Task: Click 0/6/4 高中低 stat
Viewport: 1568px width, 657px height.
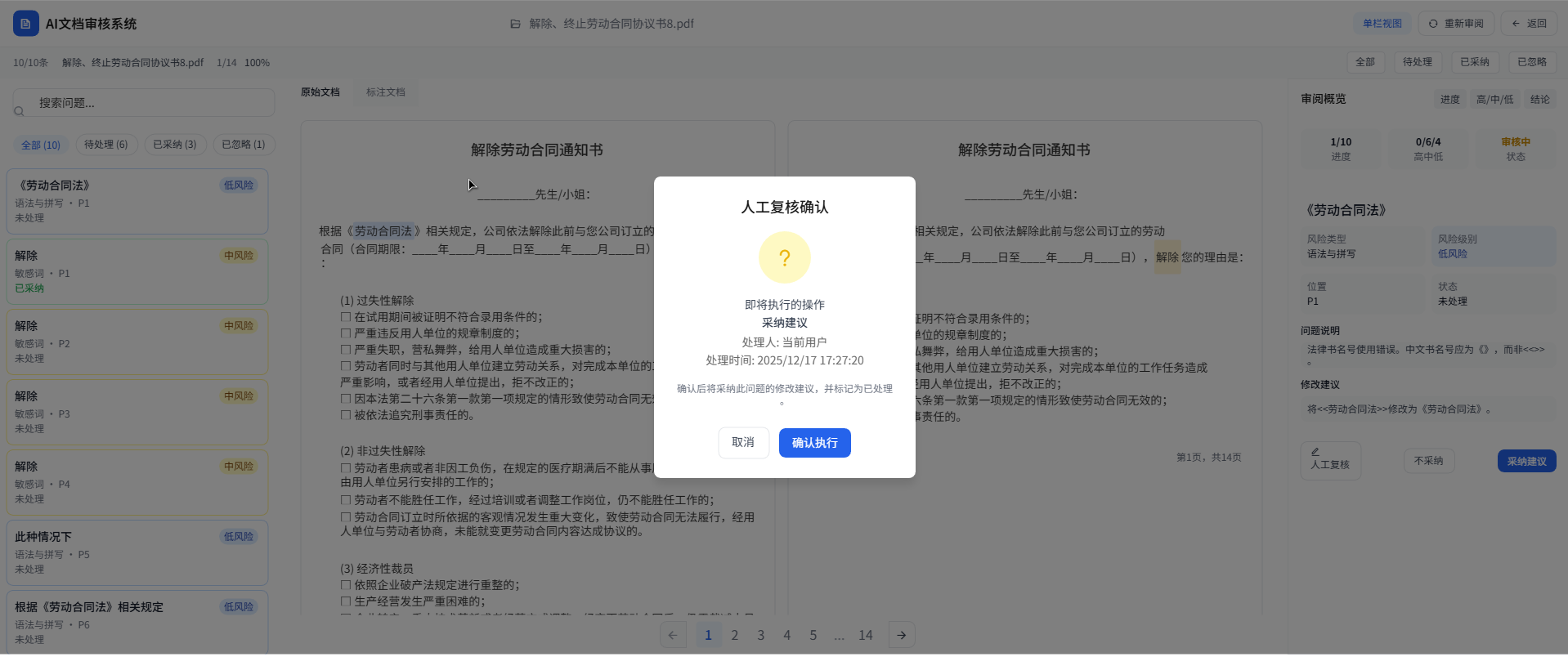Action: (1428, 149)
